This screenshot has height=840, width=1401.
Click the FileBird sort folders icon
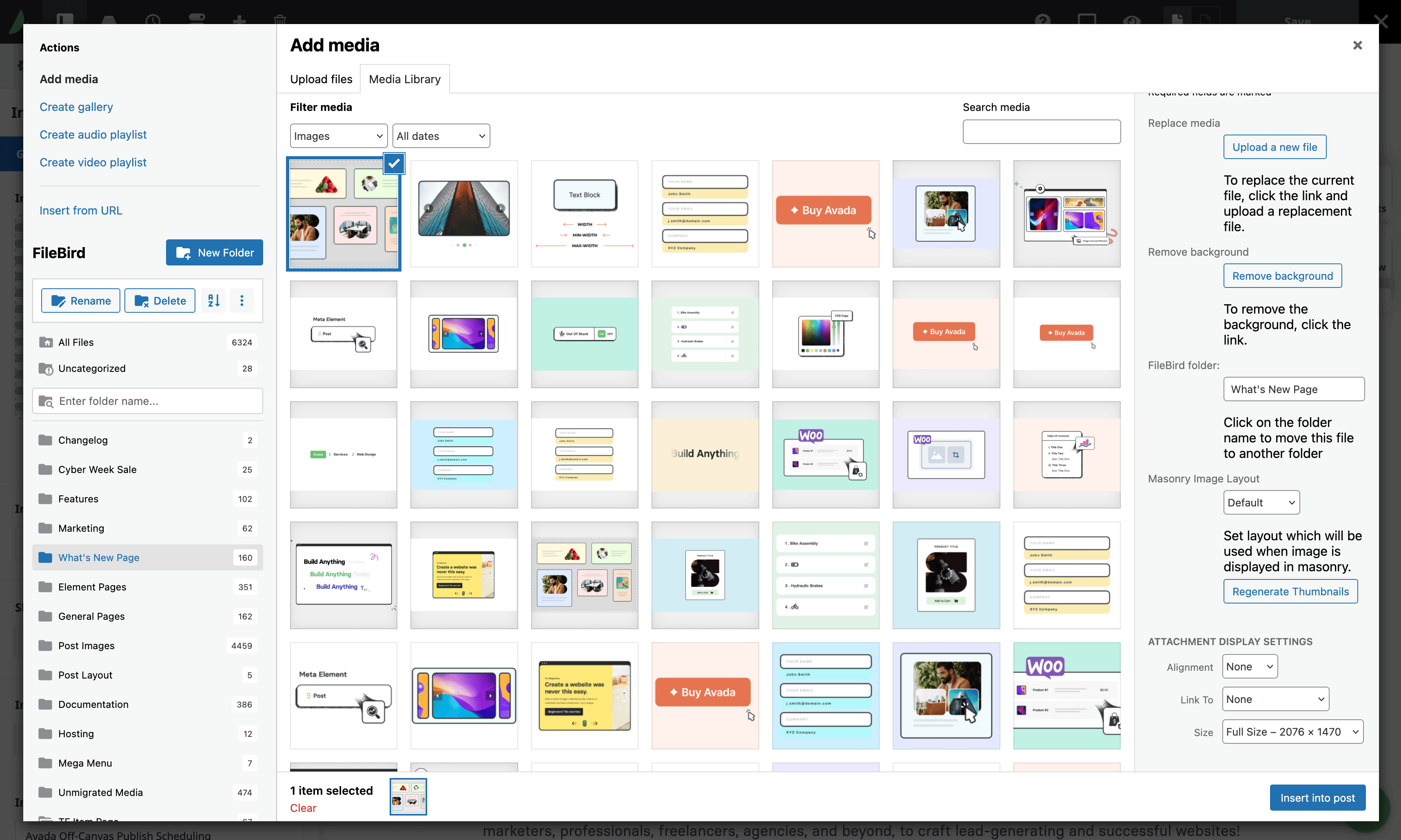pos(213,301)
